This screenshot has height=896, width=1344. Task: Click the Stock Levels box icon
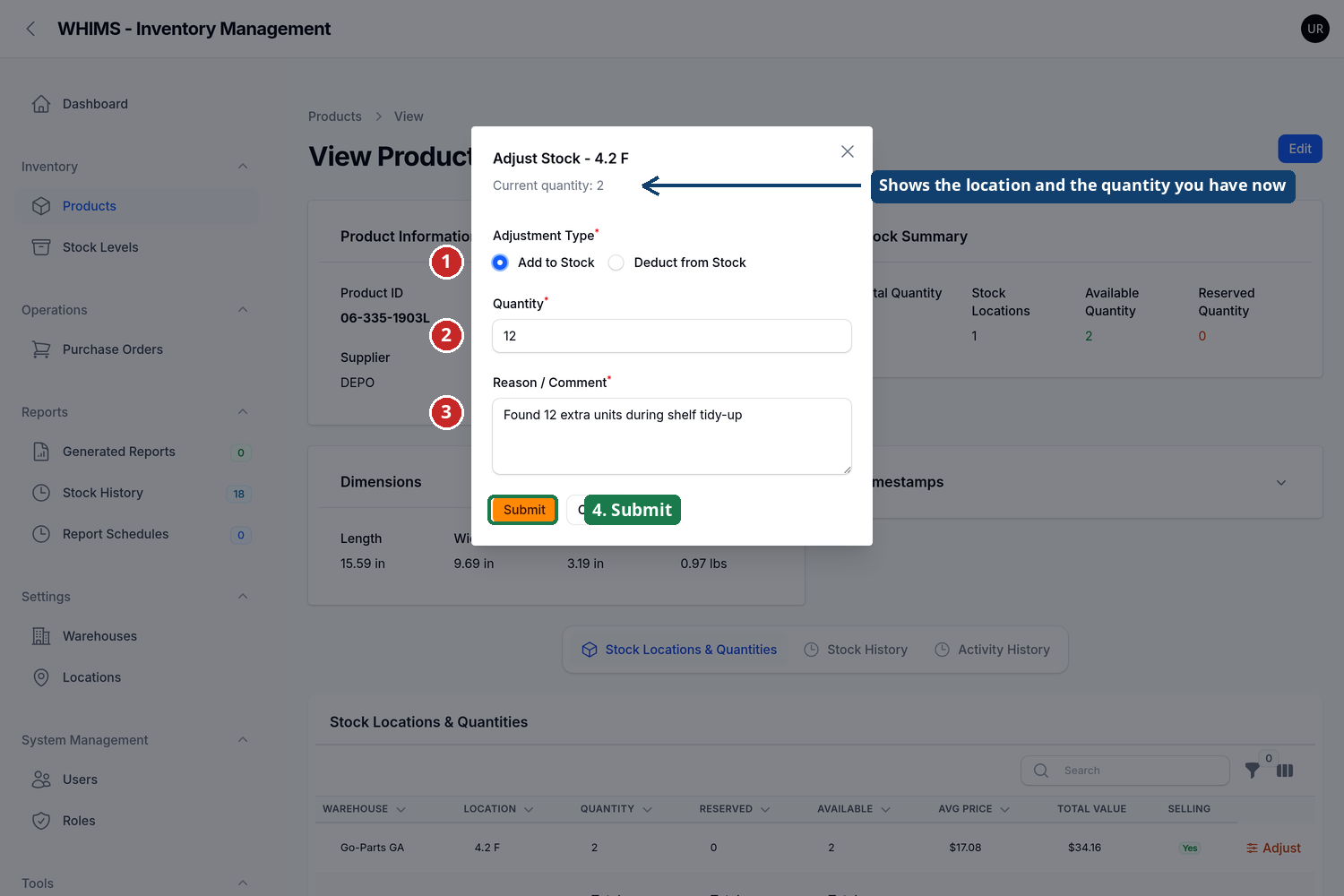(x=41, y=247)
